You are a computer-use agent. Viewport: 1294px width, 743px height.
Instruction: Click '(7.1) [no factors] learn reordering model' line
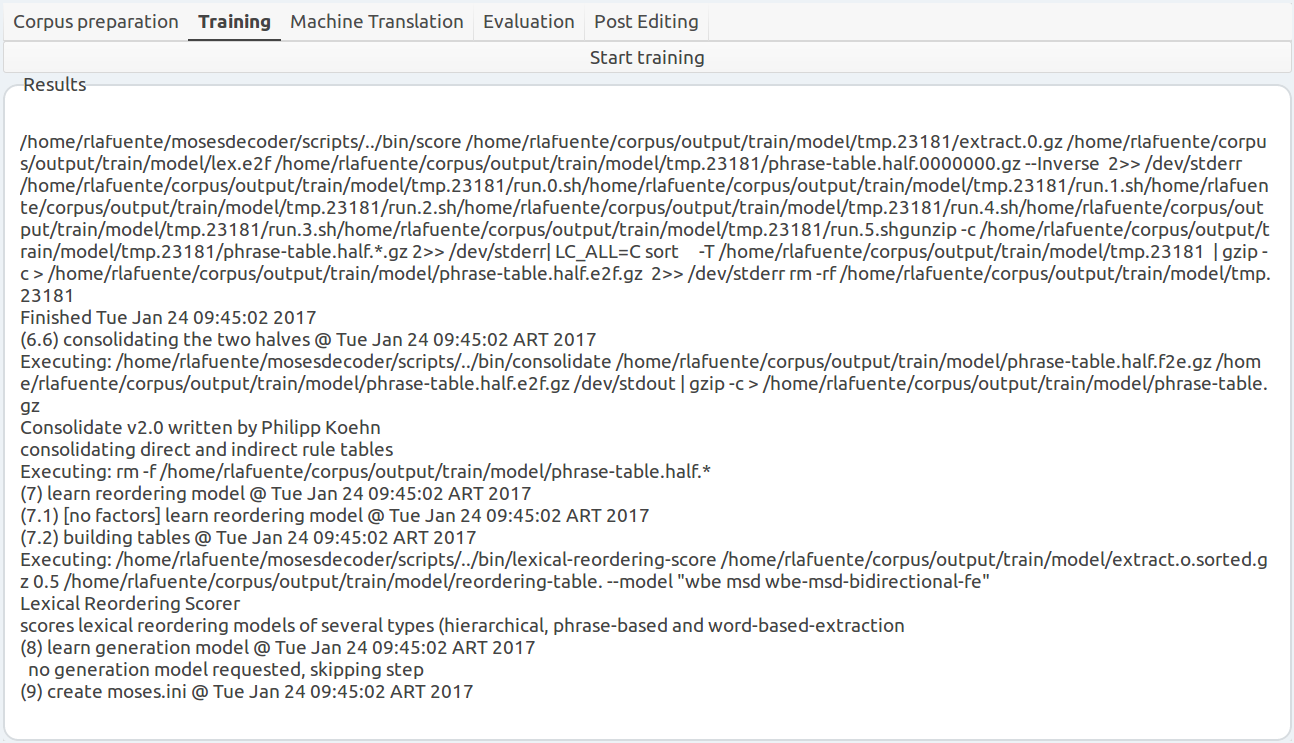click(x=335, y=516)
